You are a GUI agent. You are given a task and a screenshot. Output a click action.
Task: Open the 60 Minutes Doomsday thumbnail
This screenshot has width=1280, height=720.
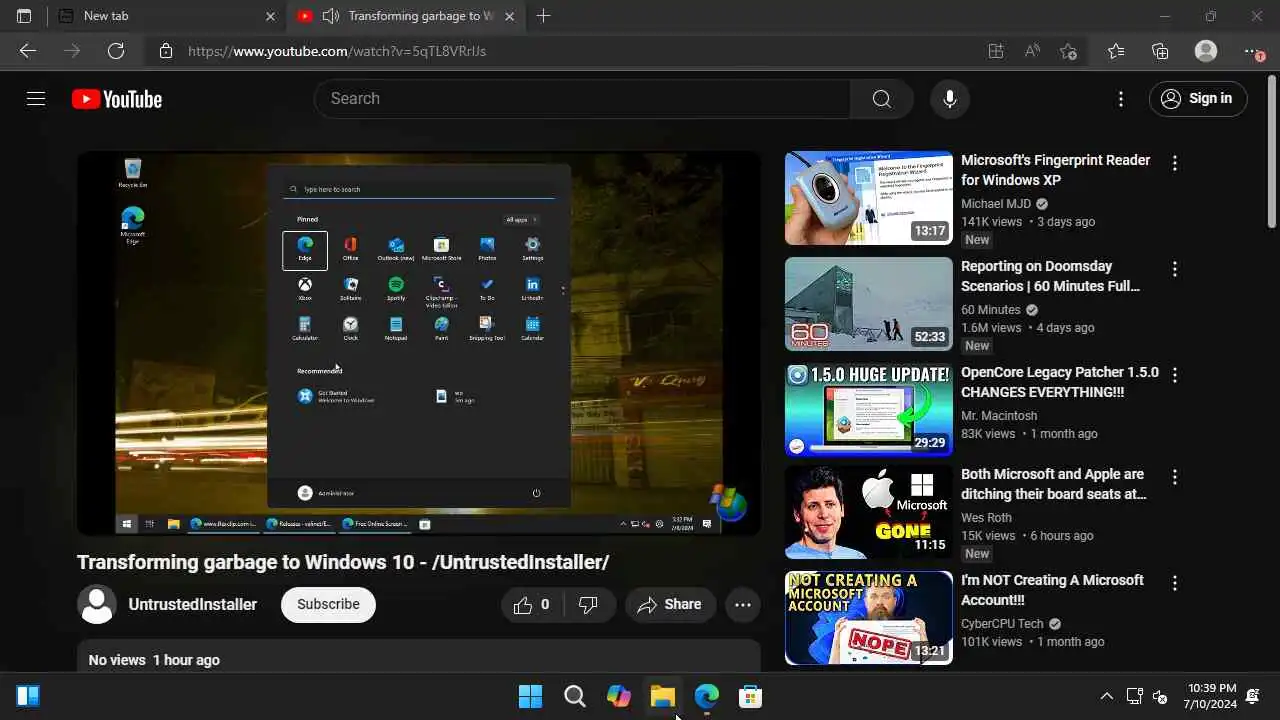click(x=869, y=304)
